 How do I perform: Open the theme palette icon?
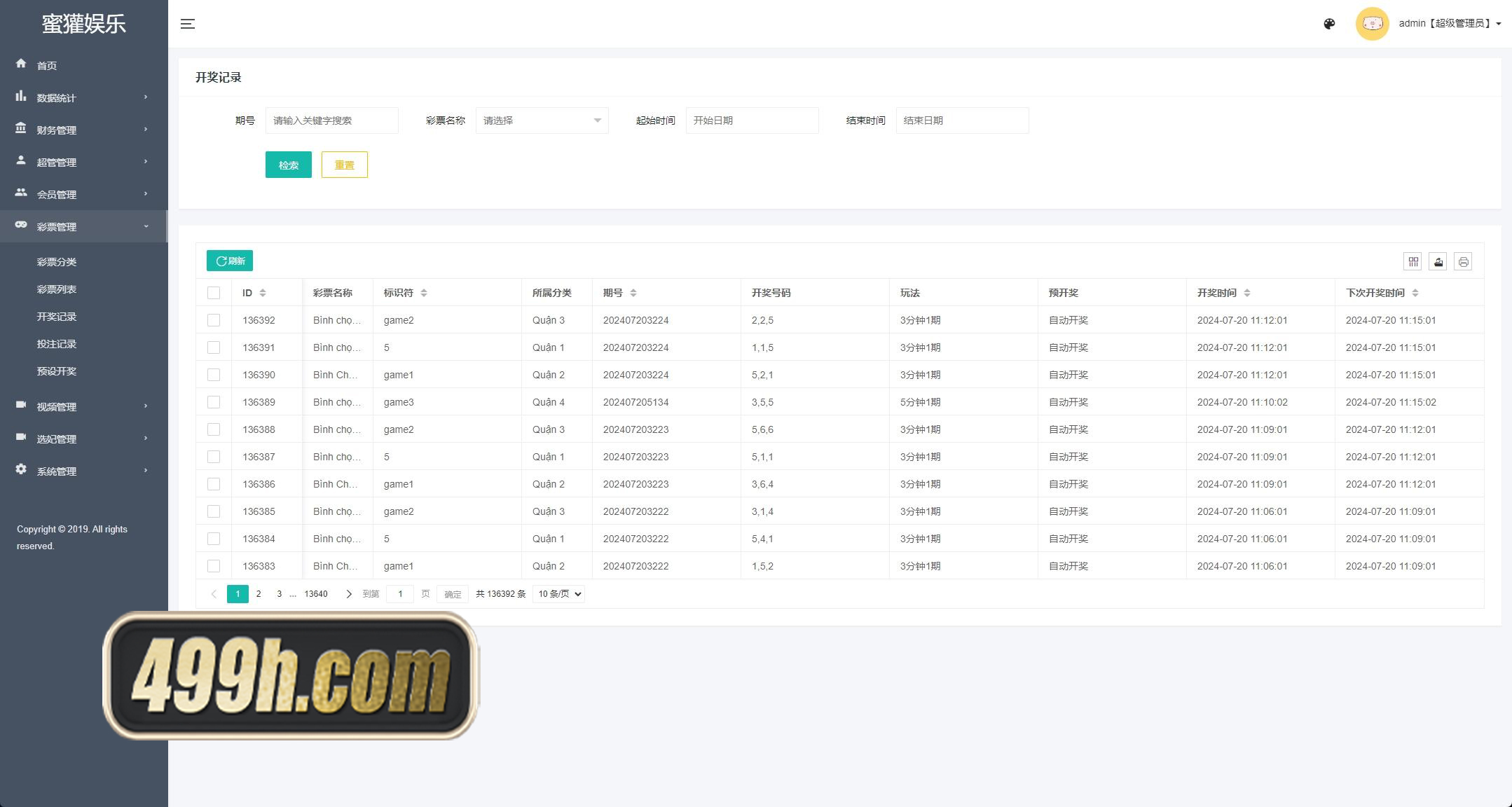[1329, 24]
